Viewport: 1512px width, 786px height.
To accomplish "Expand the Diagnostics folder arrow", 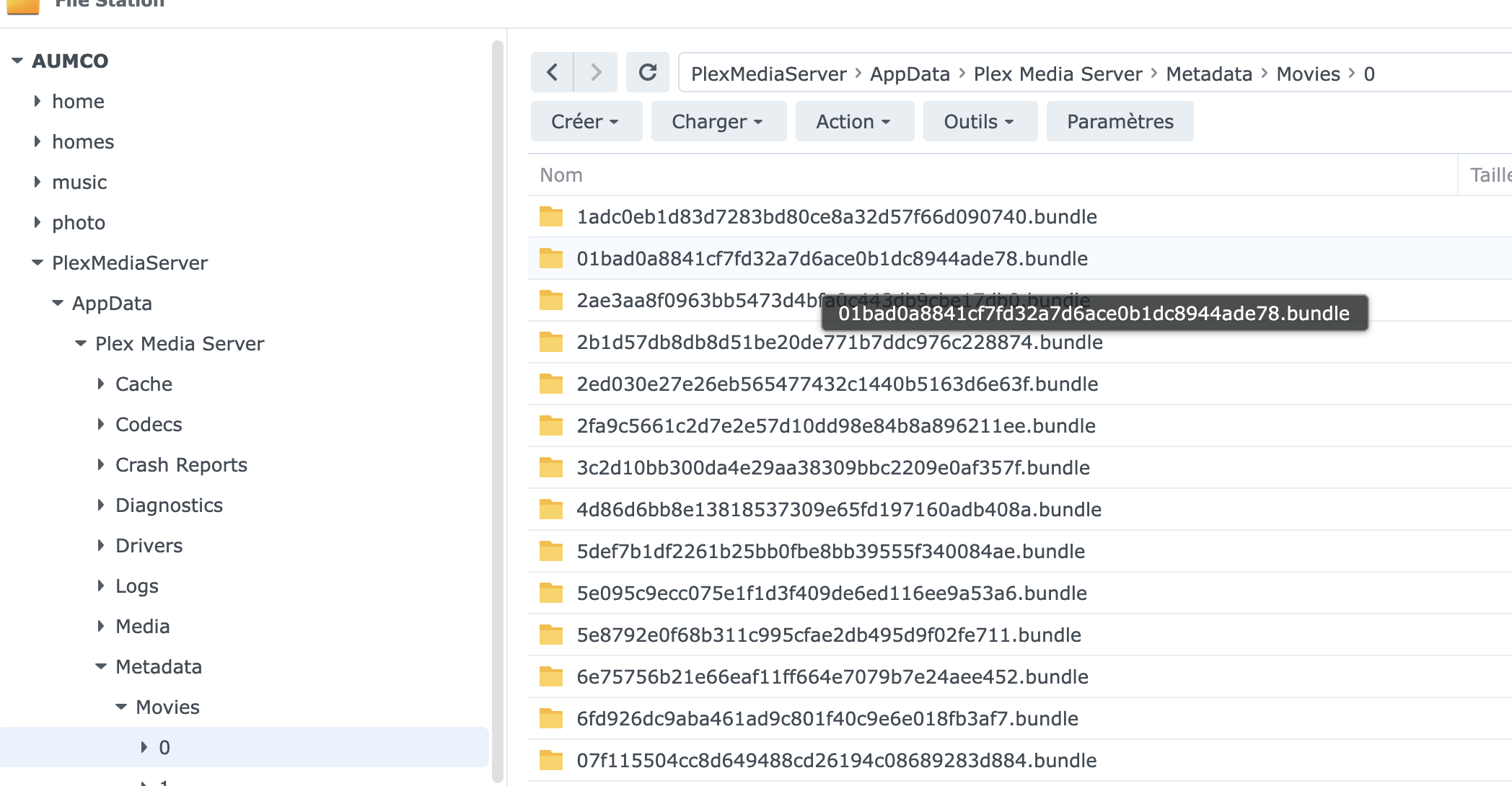I will click(x=101, y=505).
